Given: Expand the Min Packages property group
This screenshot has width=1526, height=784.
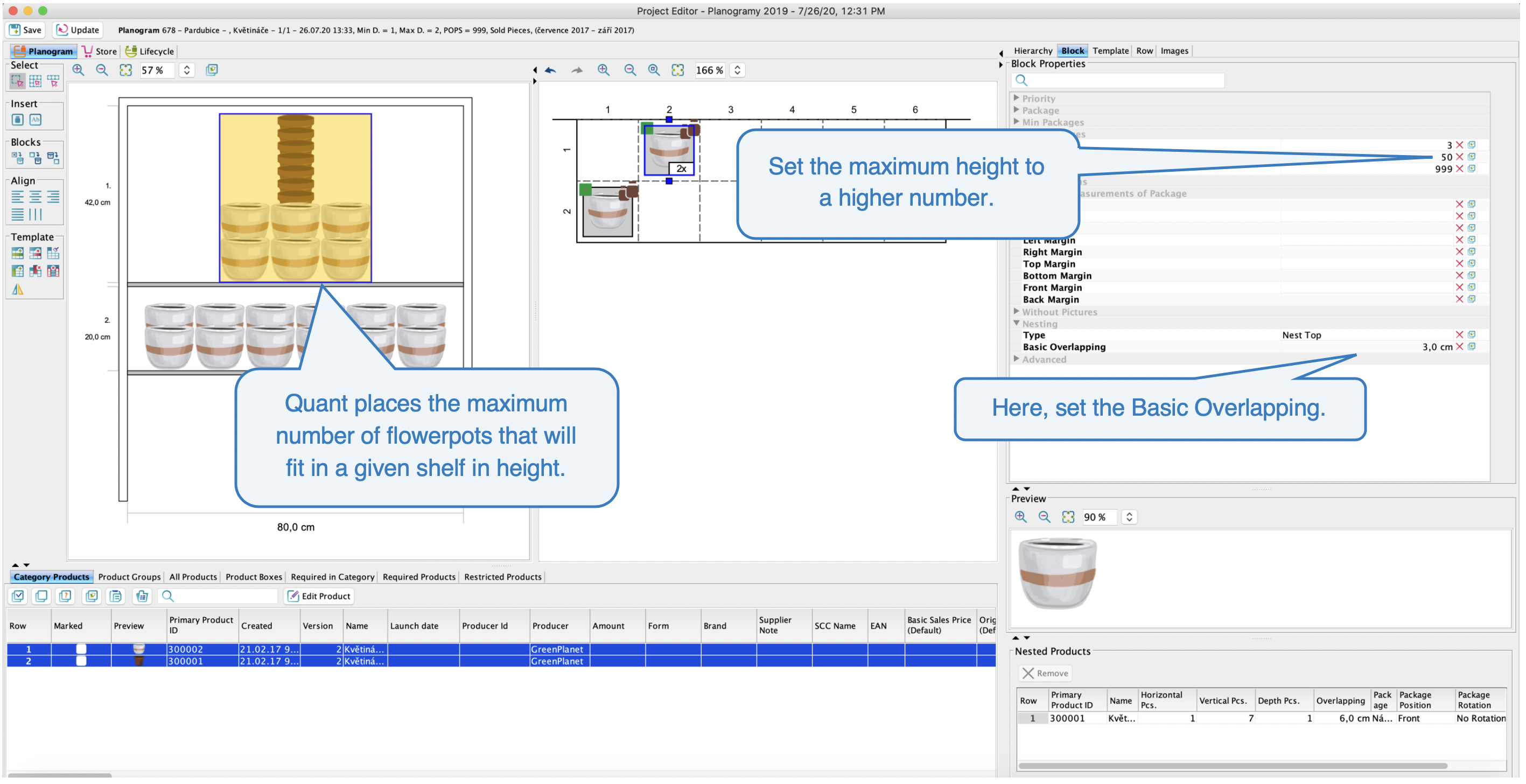Looking at the screenshot, I should coord(1017,122).
